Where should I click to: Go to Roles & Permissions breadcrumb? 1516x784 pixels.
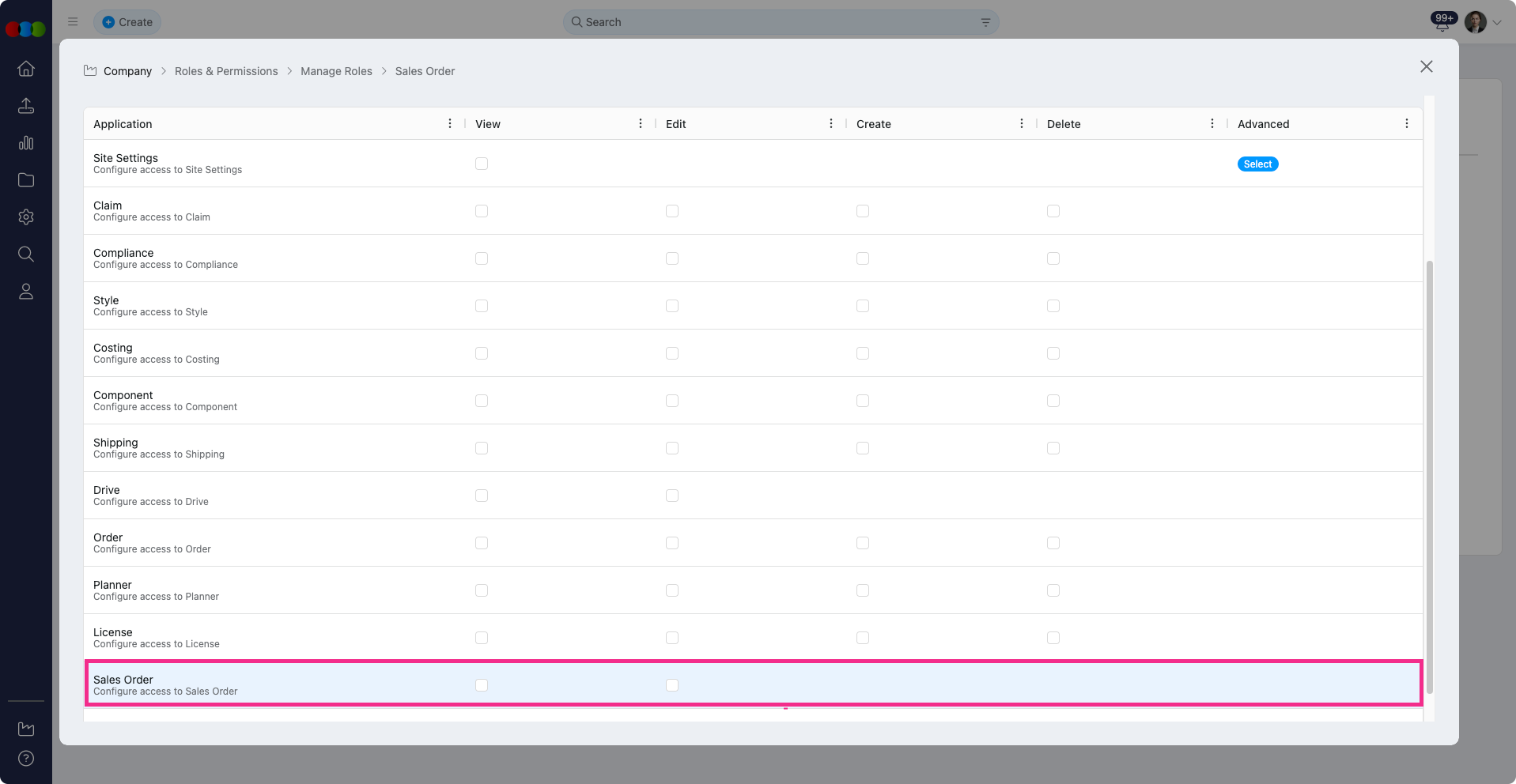point(226,71)
